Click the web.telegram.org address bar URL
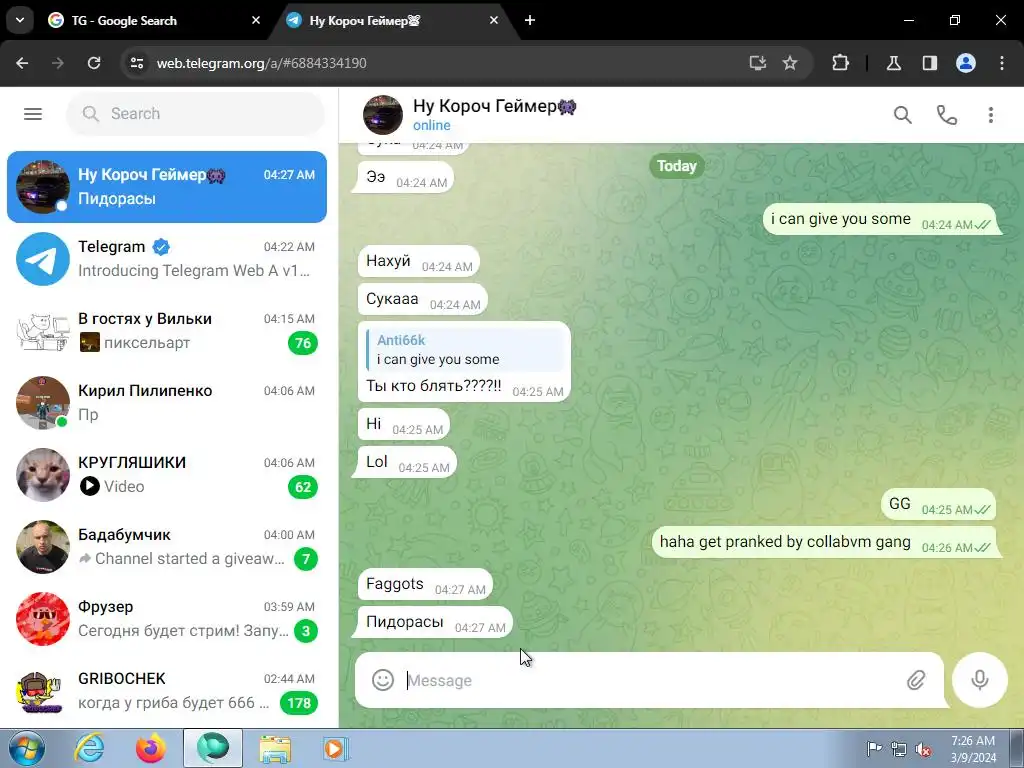 261,63
